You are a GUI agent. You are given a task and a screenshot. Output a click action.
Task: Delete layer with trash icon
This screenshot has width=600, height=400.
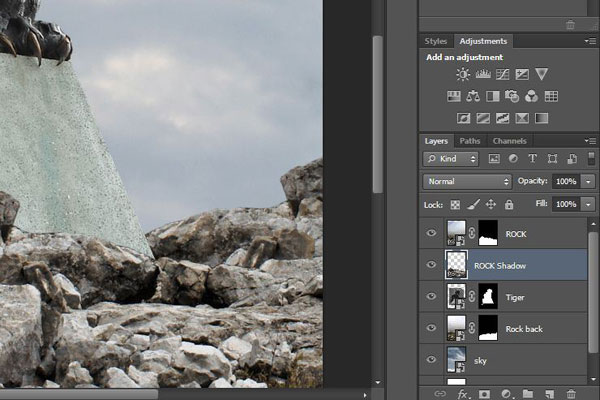pyautogui.click(x=571, y=394)
